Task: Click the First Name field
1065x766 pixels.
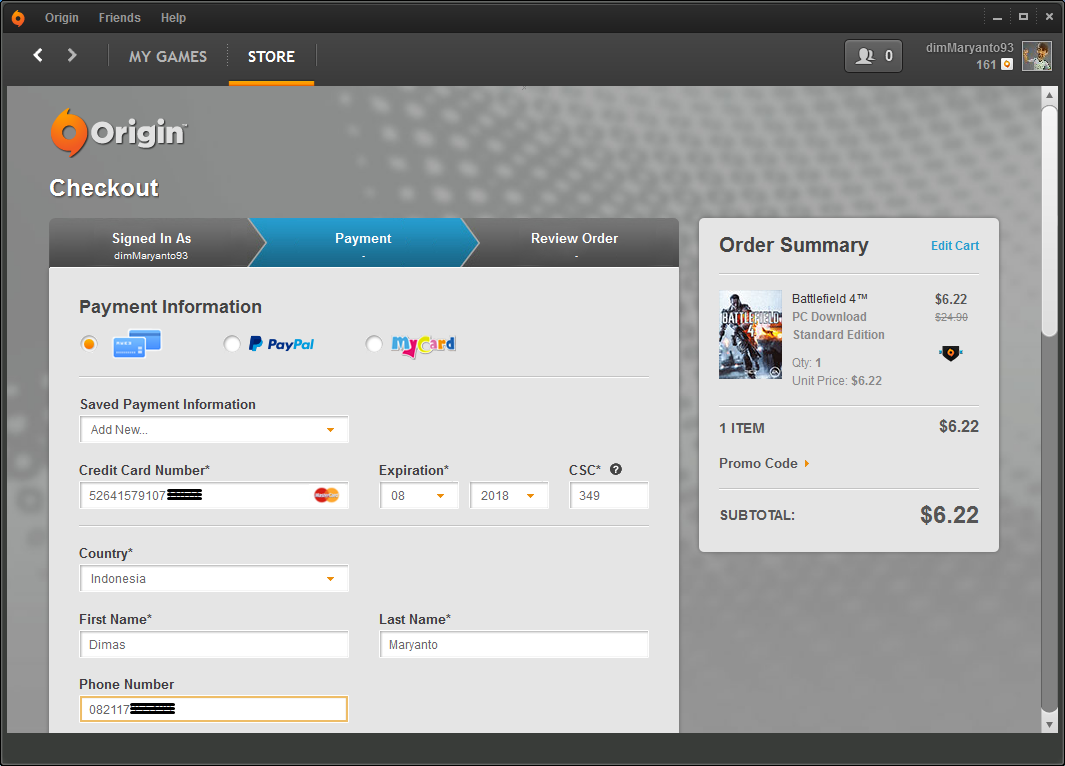Action: tap(214, 644)
